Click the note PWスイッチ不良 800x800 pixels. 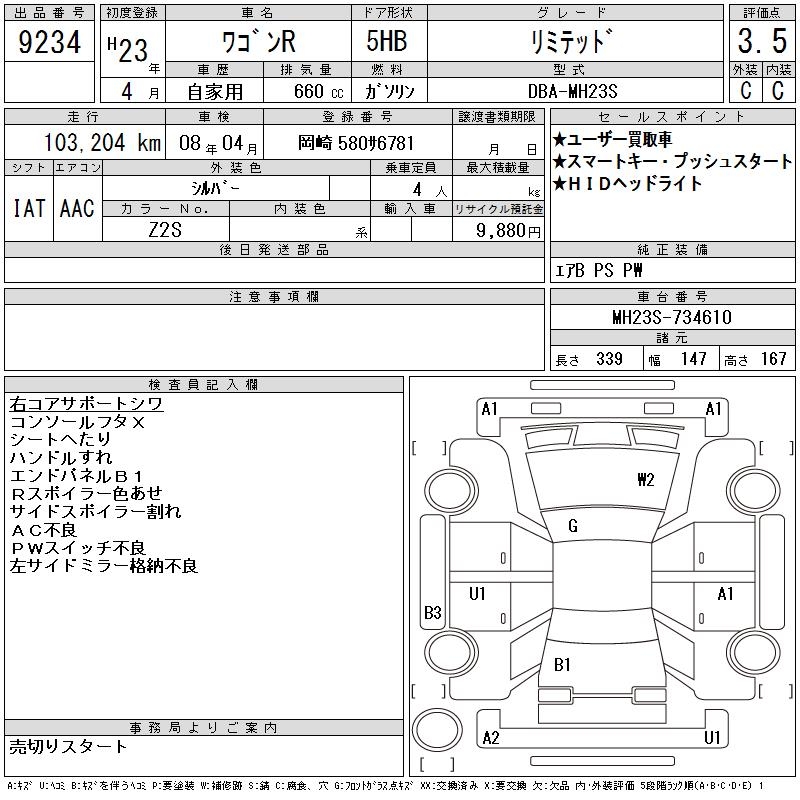tap(78, 548)
